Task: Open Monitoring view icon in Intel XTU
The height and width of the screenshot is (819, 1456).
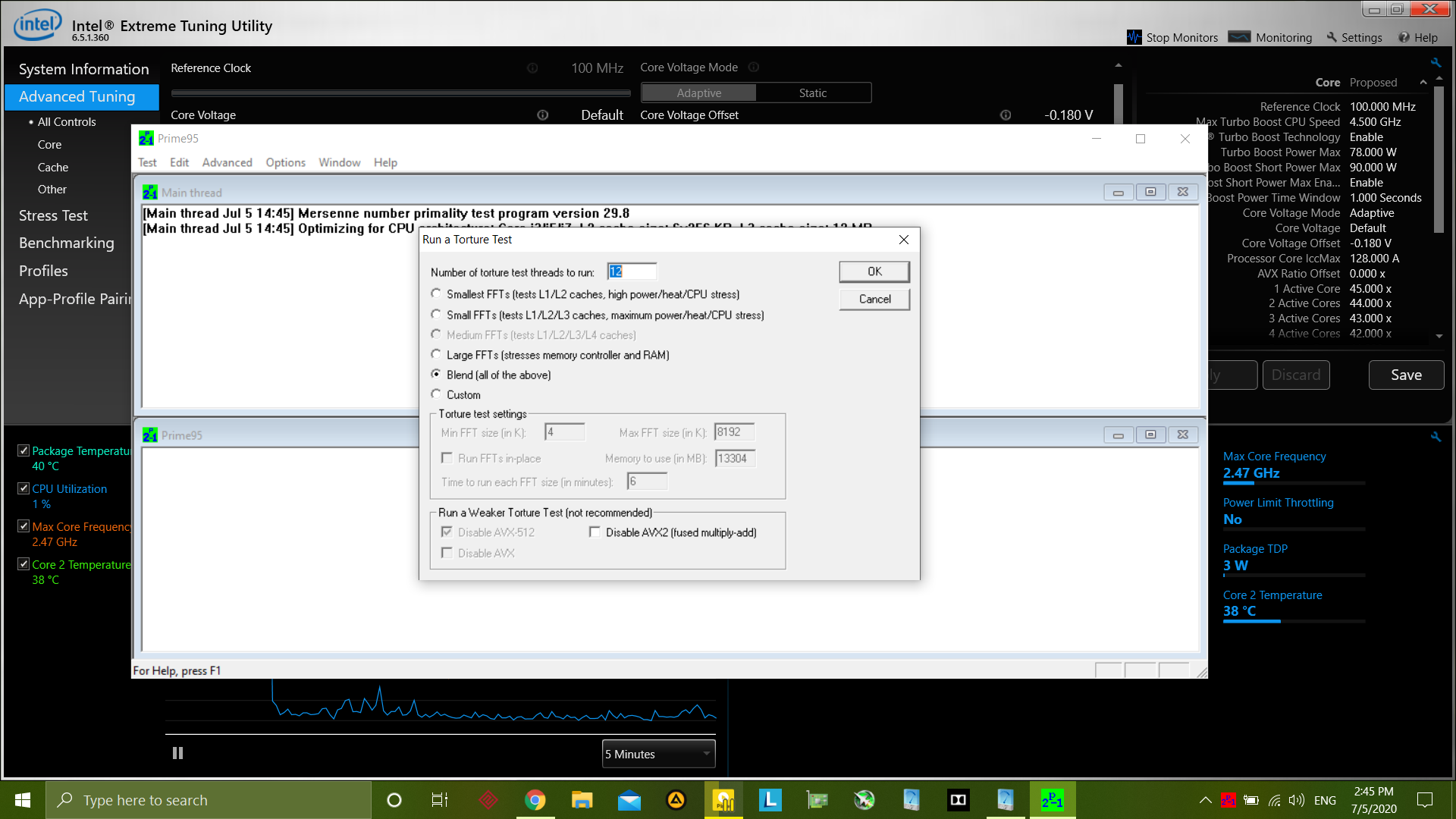Action: pyautogui.click(x=1239, y=37)
